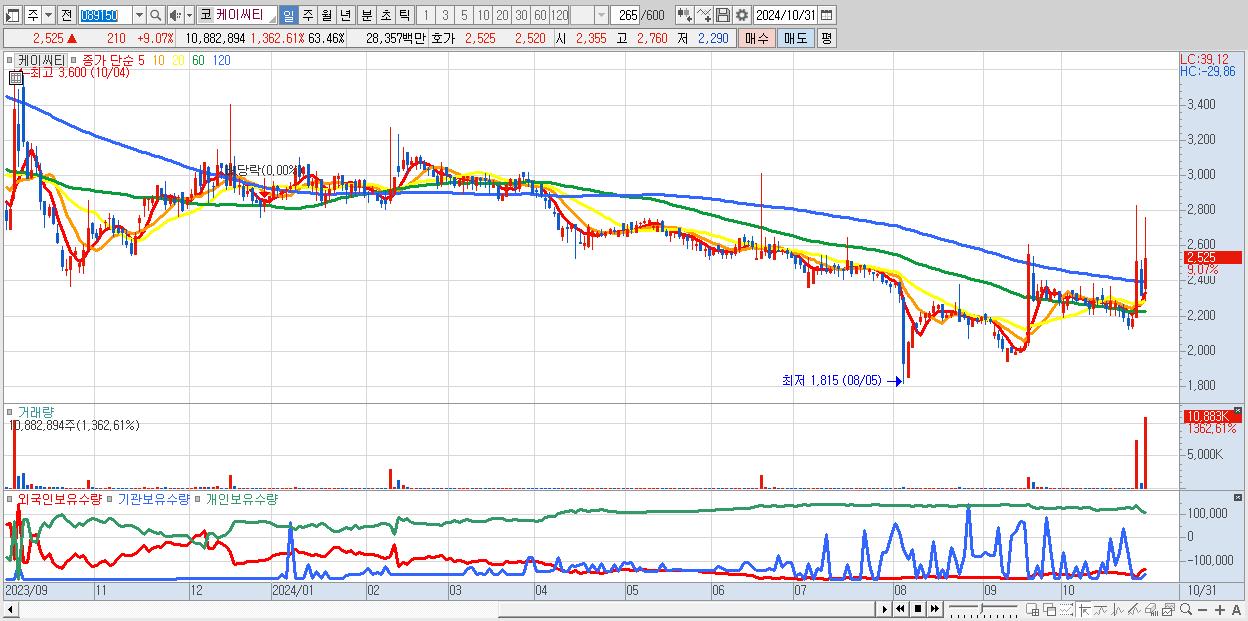Select the 30 interval button
This screenshot has height=621, width=1248.
click(x=521, y=15)
